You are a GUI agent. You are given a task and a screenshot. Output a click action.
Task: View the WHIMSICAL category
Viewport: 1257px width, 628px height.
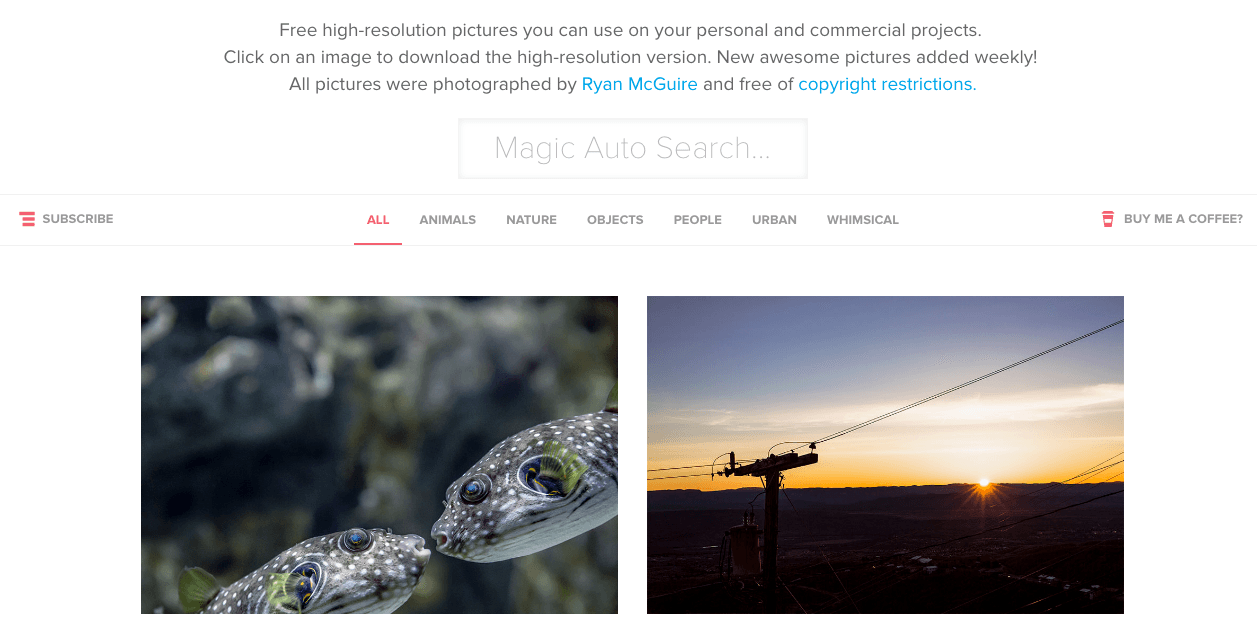coord(862,220)
